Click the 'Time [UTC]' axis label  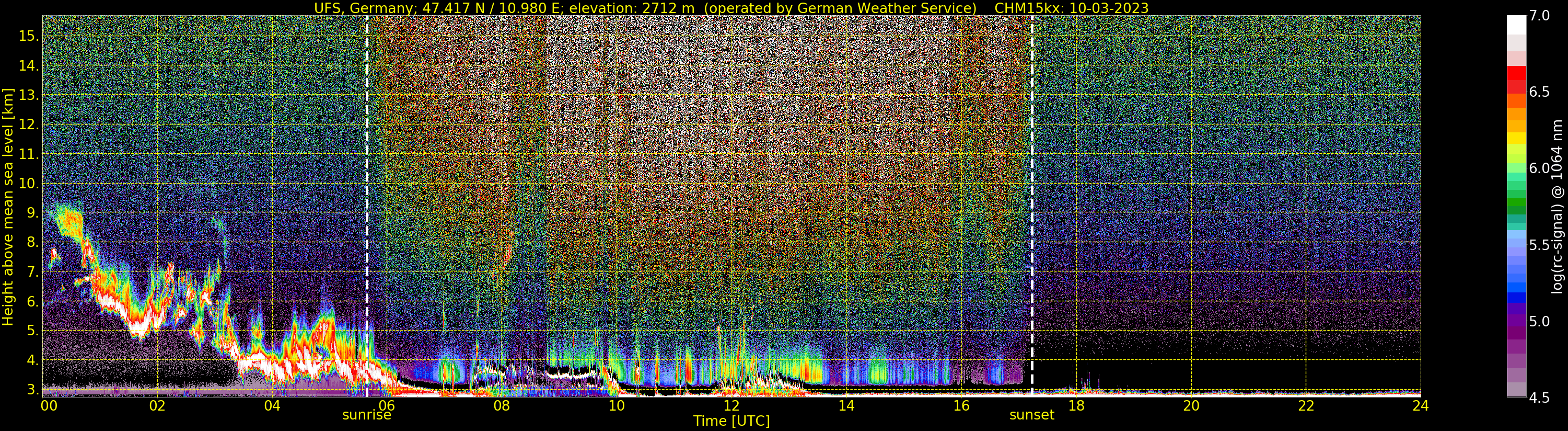731,421
